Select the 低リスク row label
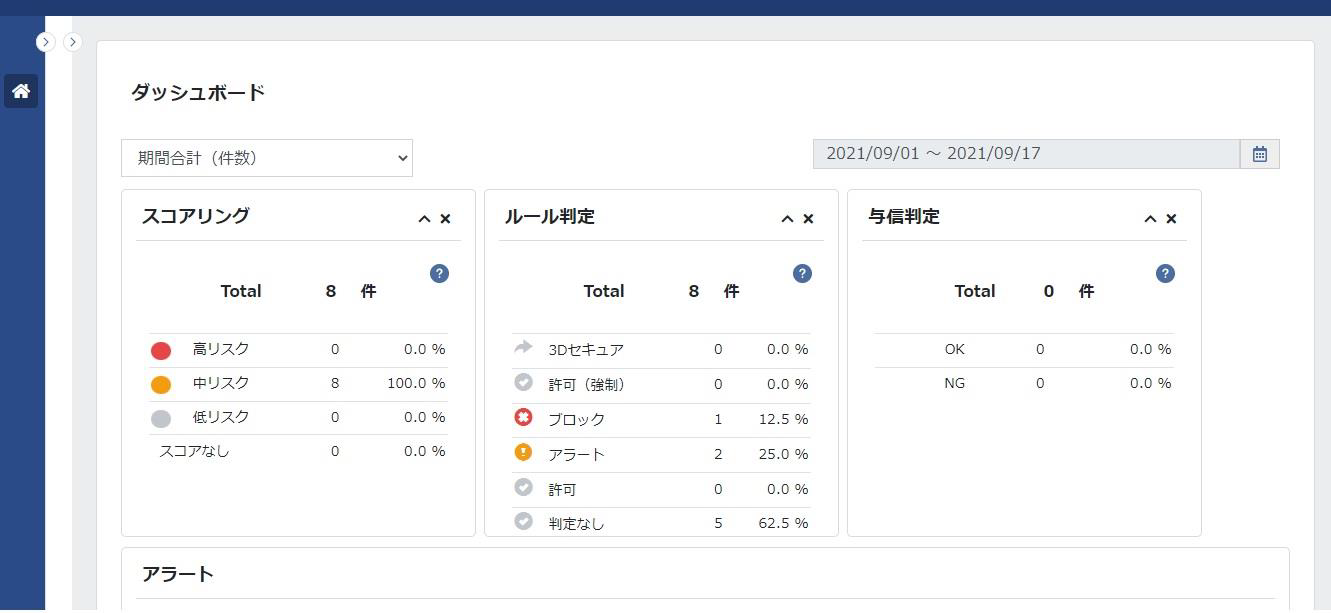This screenshot has width=1331, height=613. (x=221, y=417)
